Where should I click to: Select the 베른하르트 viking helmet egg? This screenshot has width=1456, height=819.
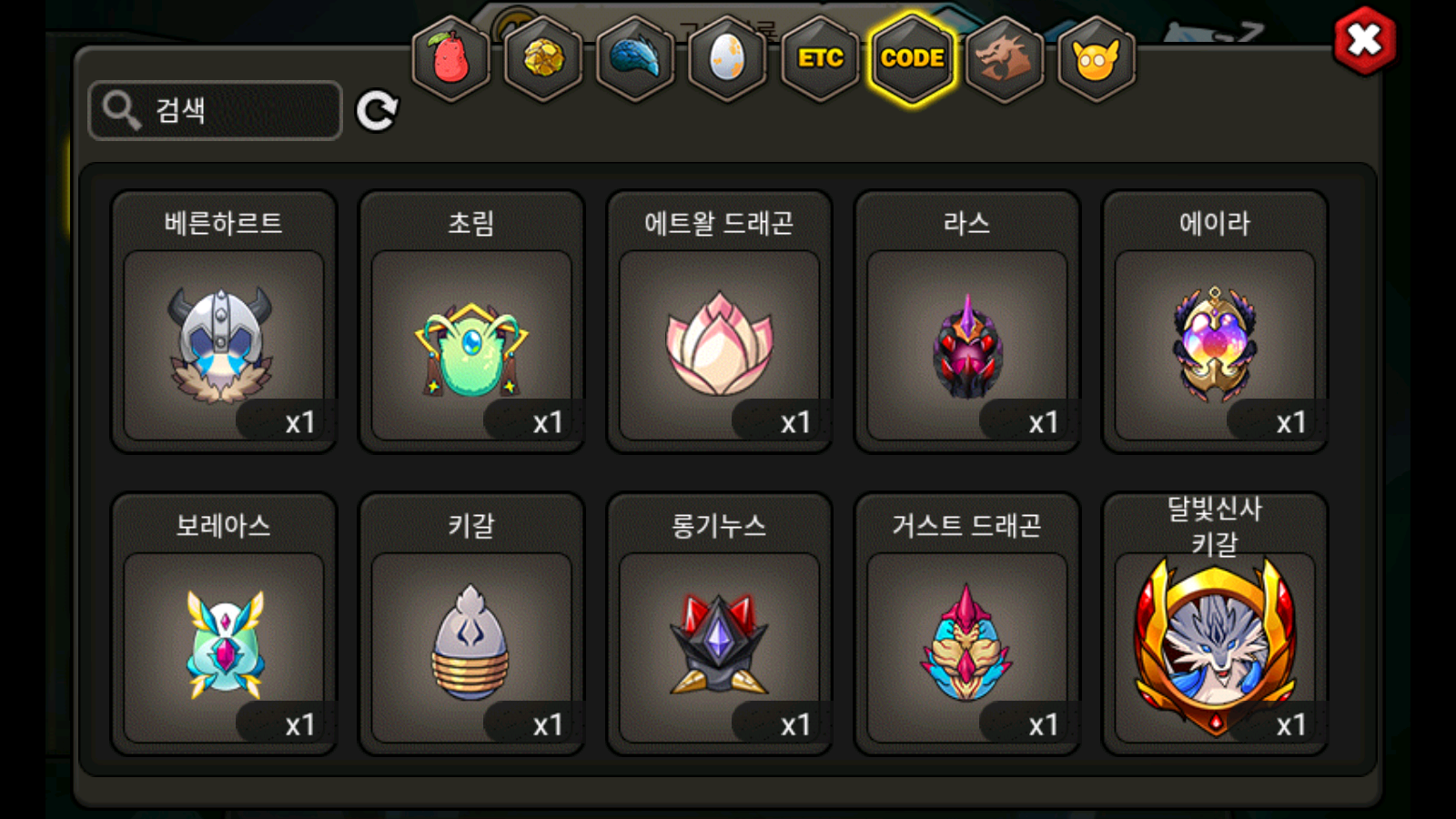tap(224, 321)
